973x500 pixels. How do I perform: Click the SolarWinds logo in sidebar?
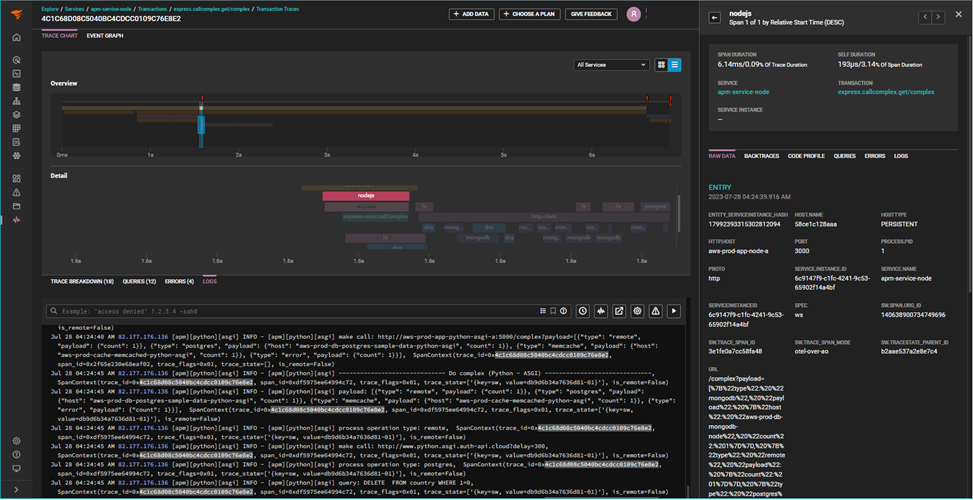point(16,13)
